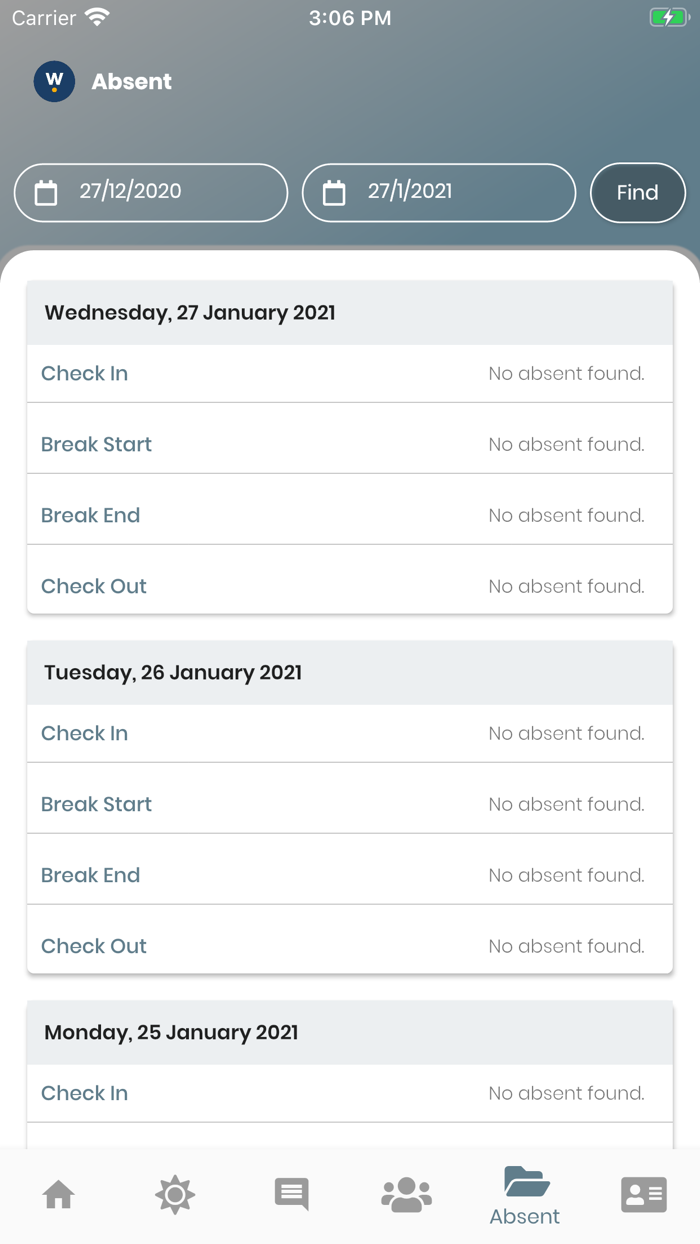Open the ID card profile icon

[643, 1194]
